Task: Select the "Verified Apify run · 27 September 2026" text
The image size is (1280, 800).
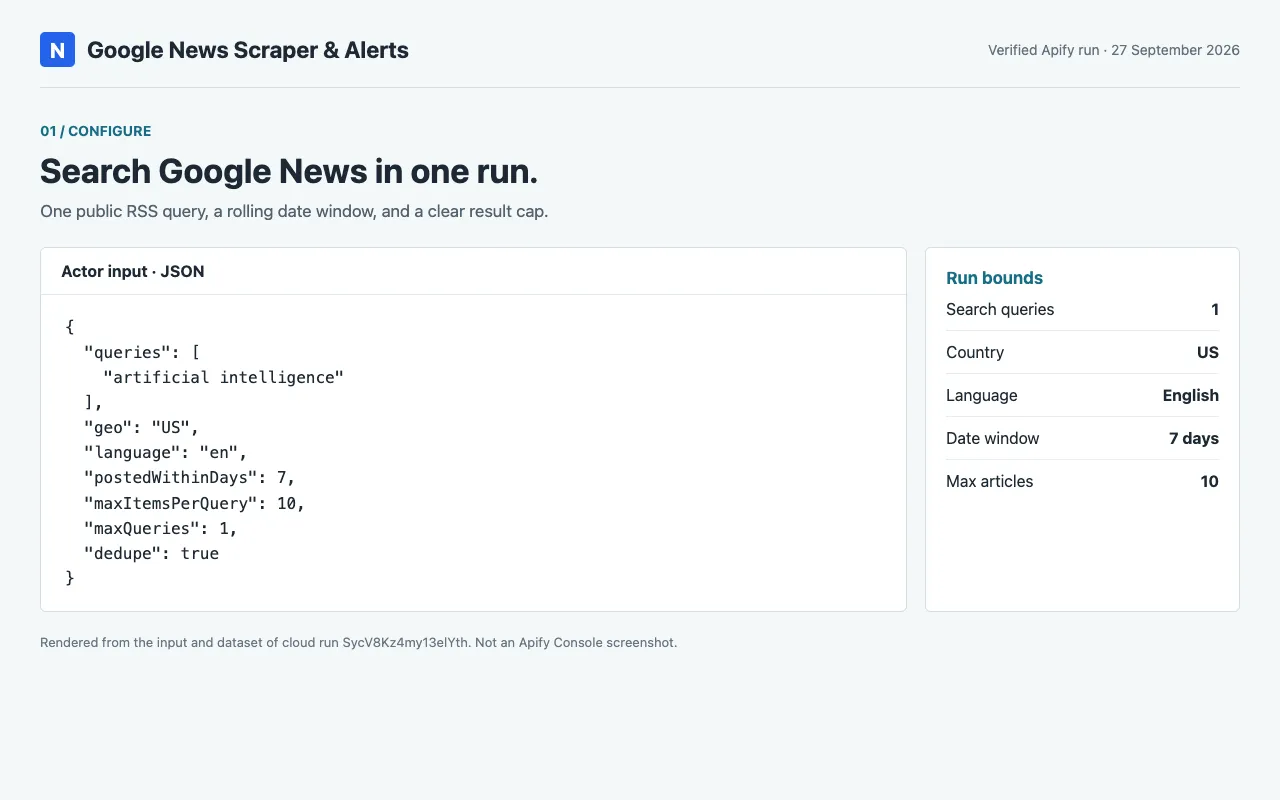Action: (1114, 50)
